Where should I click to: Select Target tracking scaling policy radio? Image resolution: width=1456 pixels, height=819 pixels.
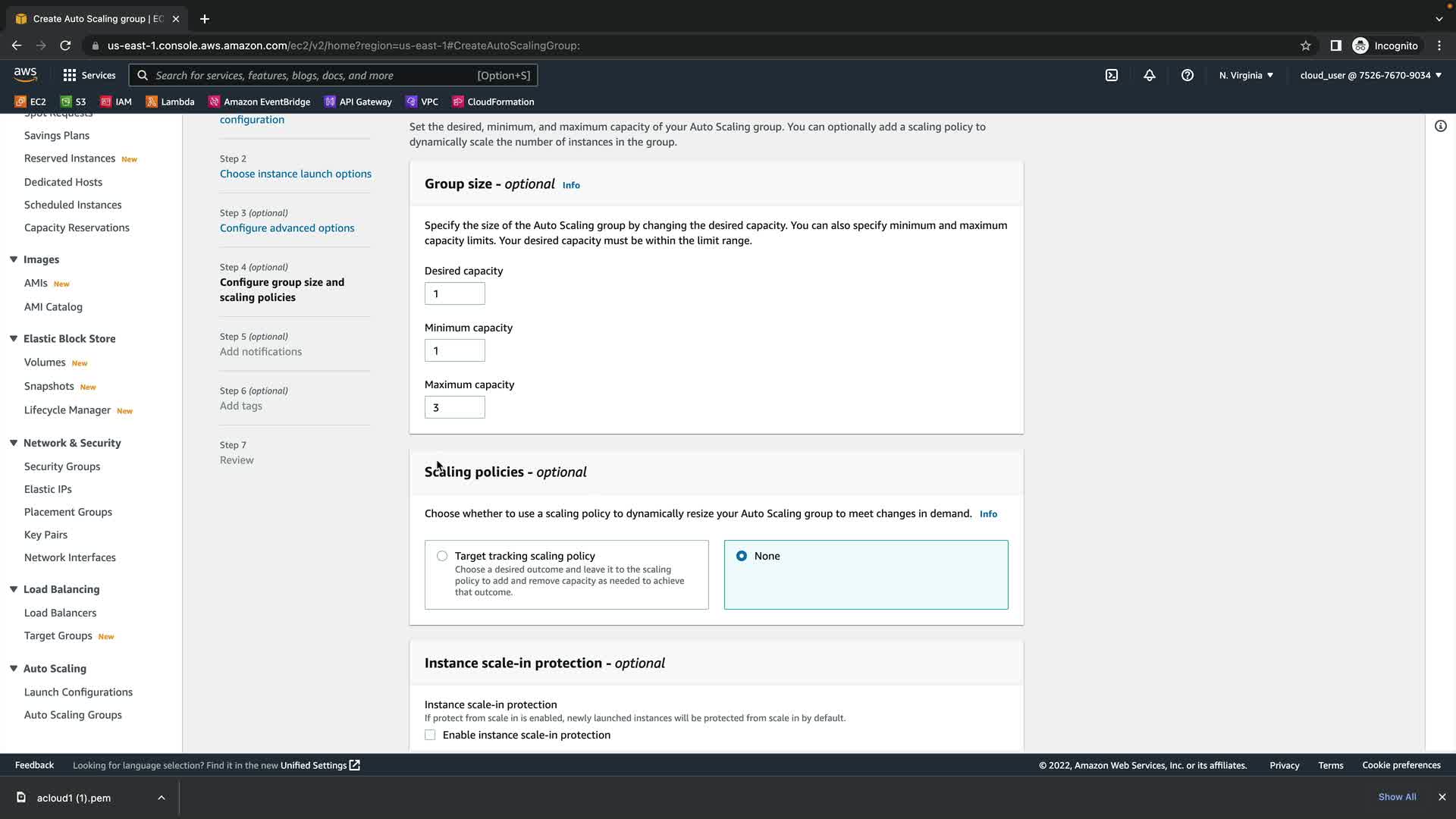pyautogui.click(x=442, y=556)
